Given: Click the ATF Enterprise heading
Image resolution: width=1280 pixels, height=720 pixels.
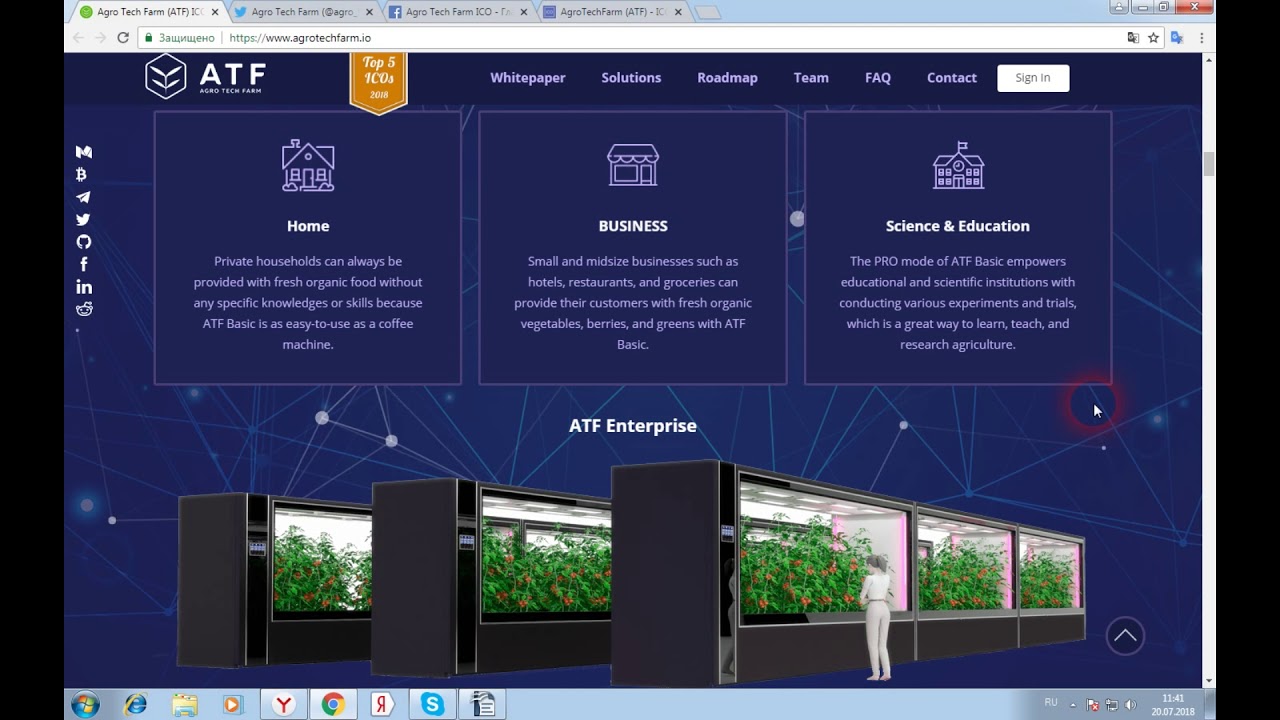Looking at the screenshot, I should tap(633, 426).
